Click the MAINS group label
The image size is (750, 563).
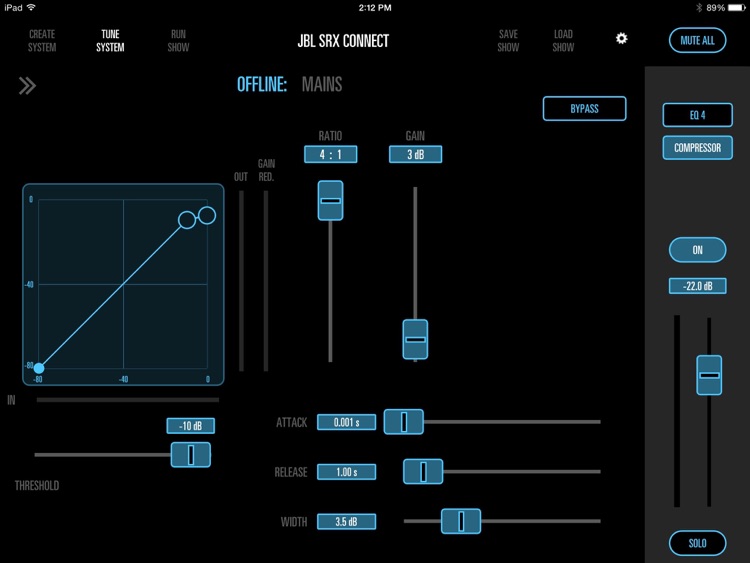[322, 85]
